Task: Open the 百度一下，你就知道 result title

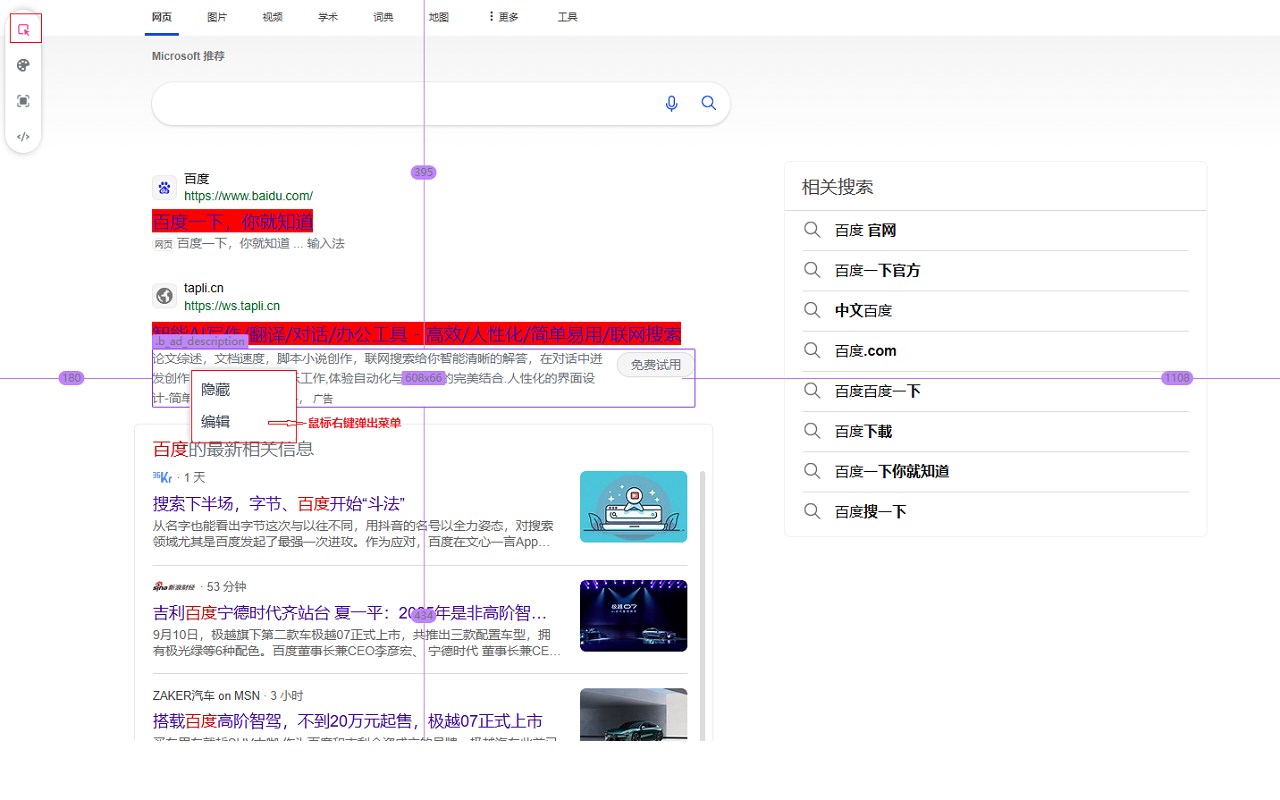Action: point(233,221)
